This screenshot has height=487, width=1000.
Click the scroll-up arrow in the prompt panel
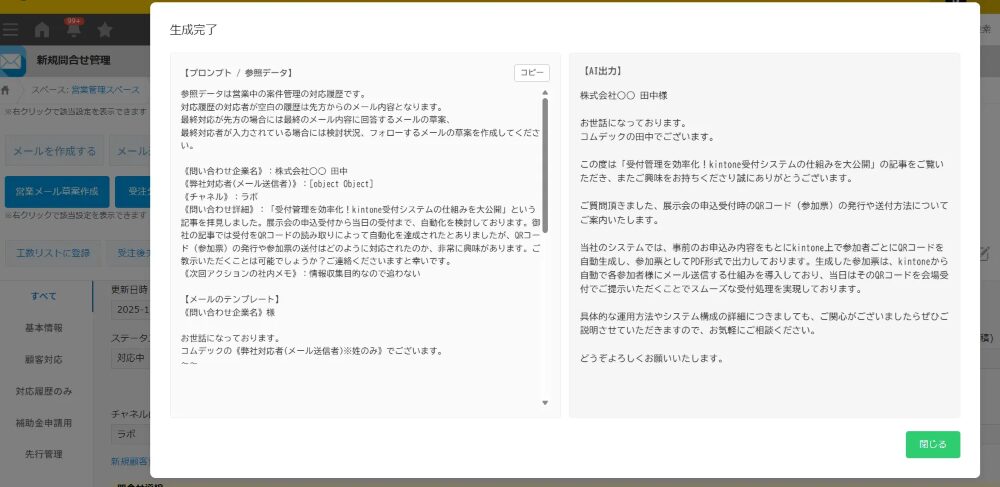coord(545,92)
